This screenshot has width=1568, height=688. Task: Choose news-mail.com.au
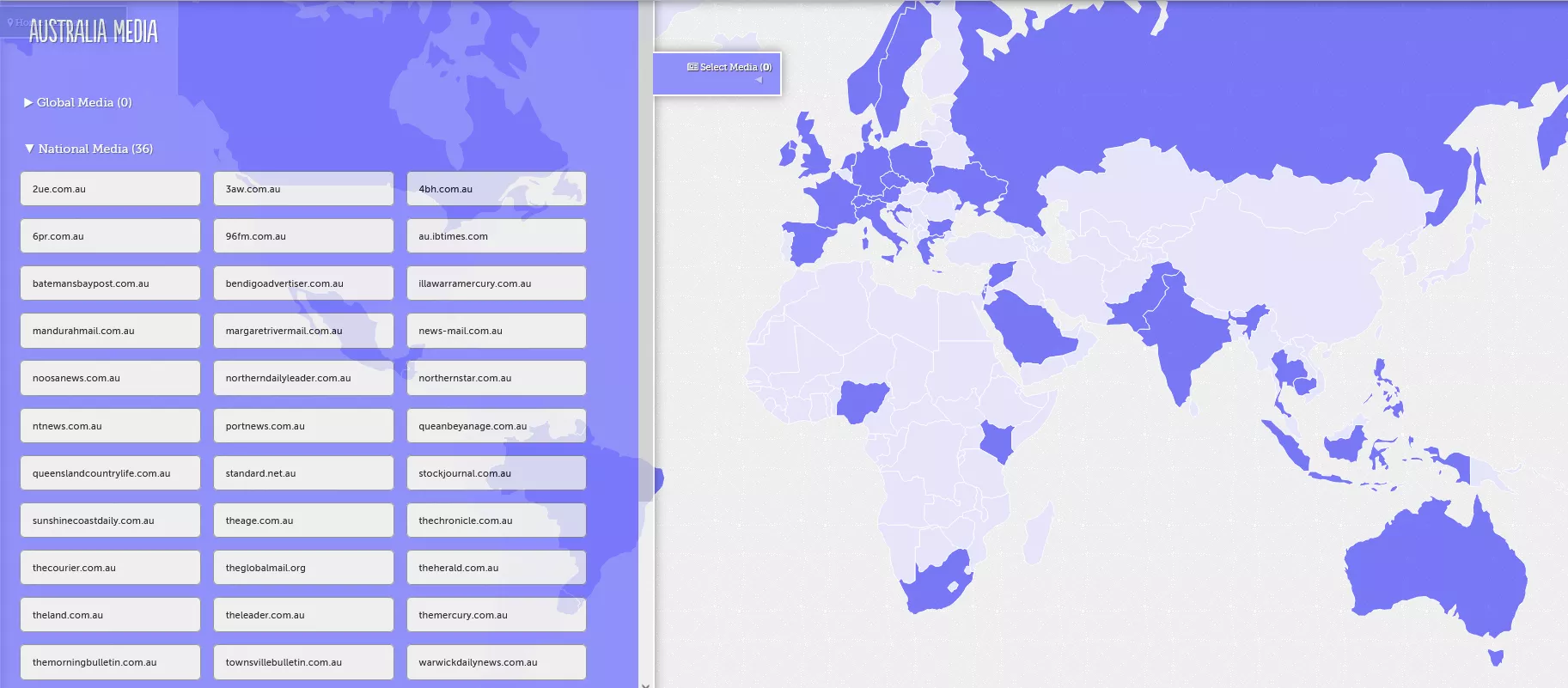point(497,331)
